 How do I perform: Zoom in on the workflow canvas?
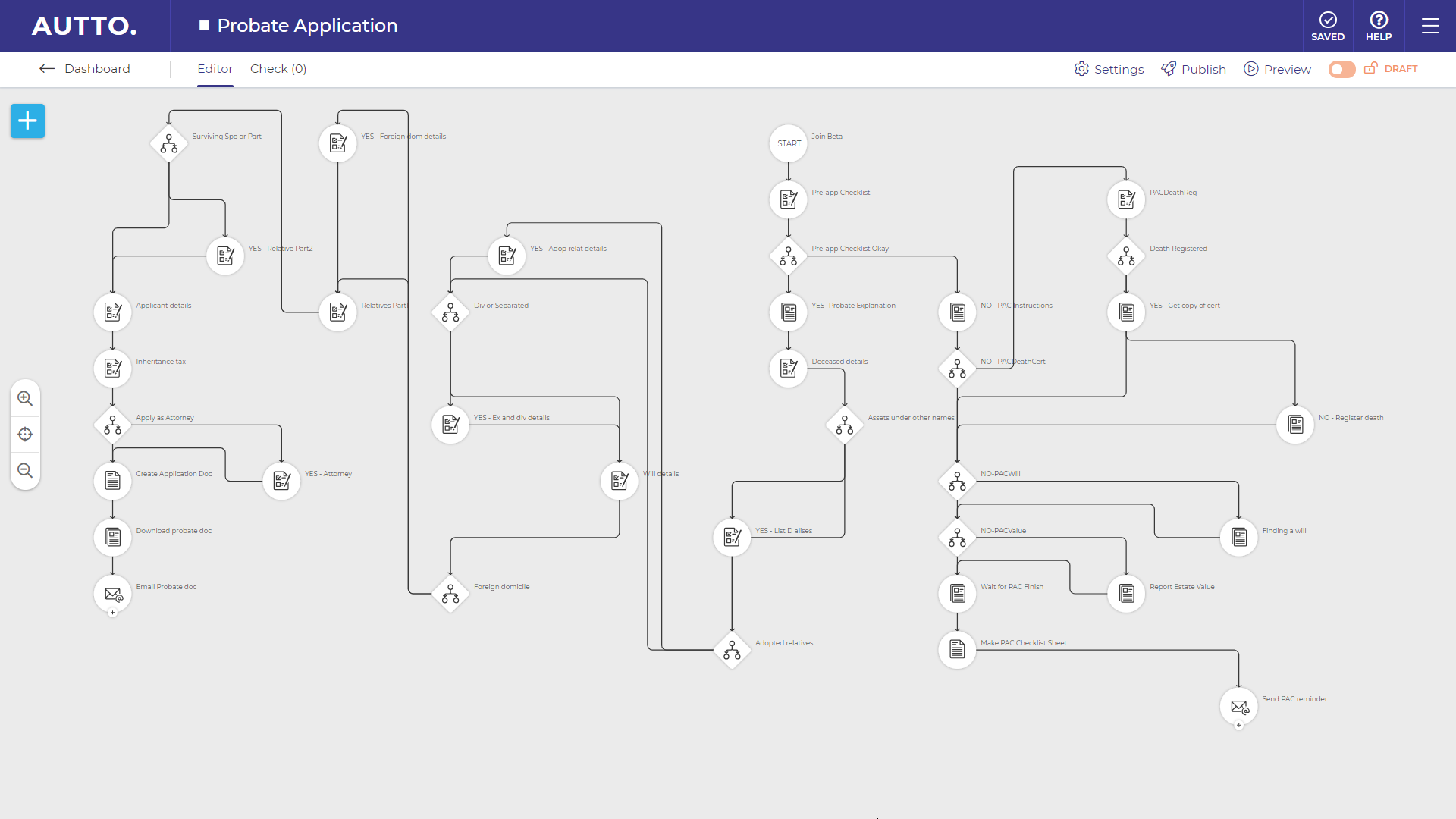point(25,398)
